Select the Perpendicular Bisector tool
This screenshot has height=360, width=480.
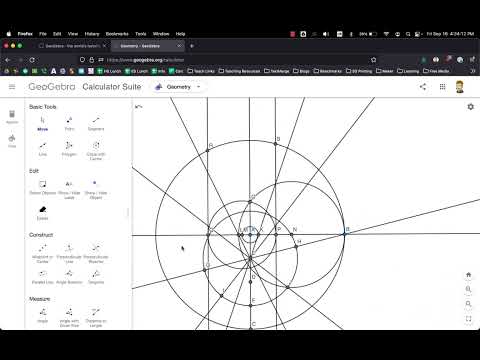point(96,253)
